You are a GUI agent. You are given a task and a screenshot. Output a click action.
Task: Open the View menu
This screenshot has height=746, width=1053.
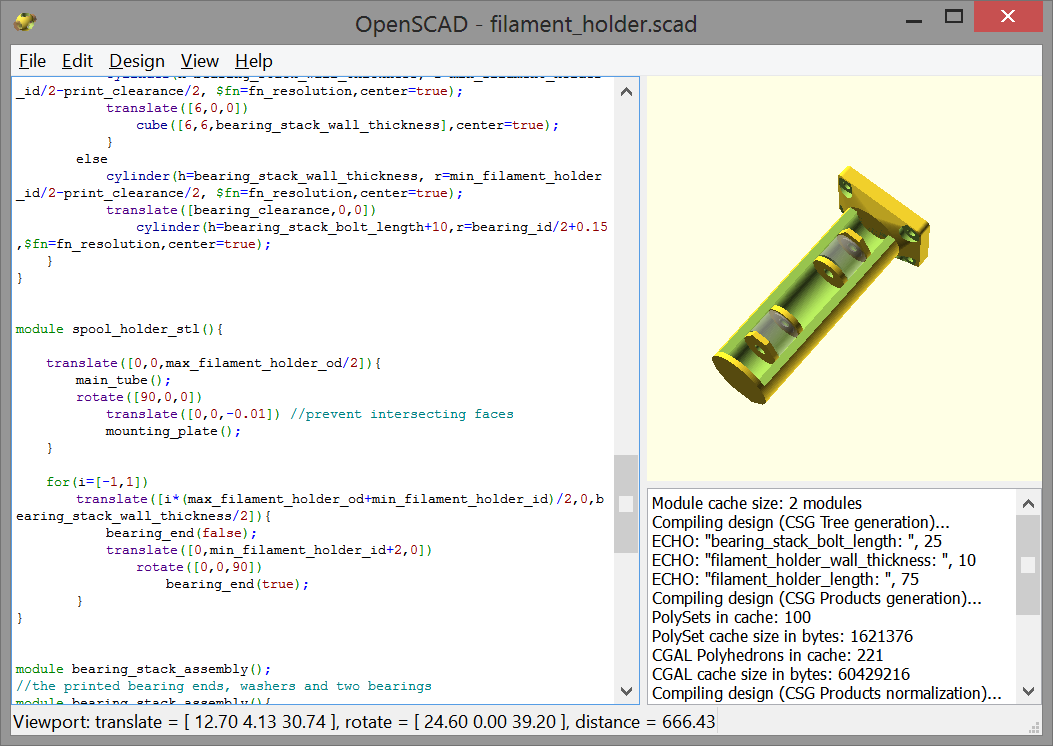point(199,61)
